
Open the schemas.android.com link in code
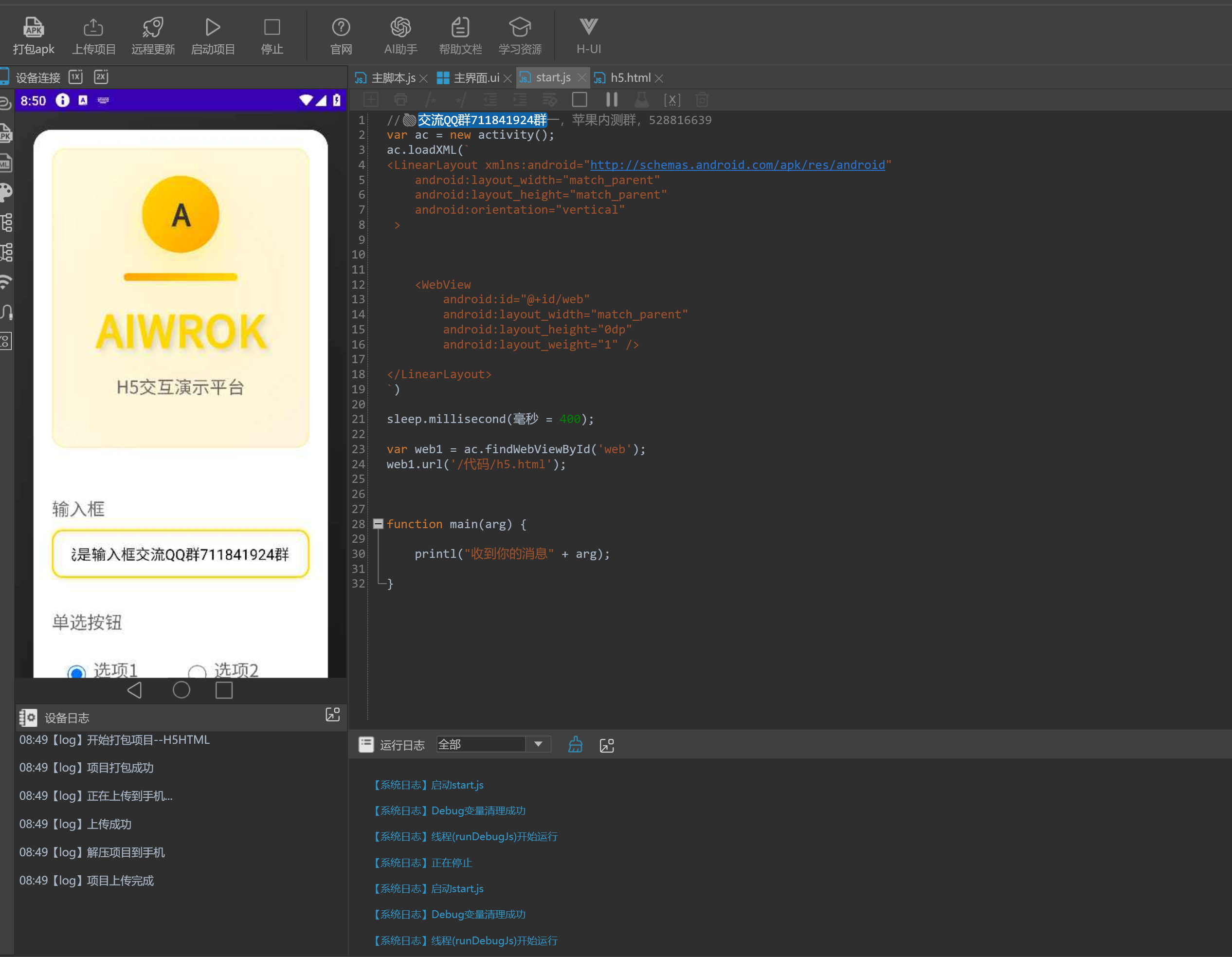pyautogui.click(x=737, y=165)
